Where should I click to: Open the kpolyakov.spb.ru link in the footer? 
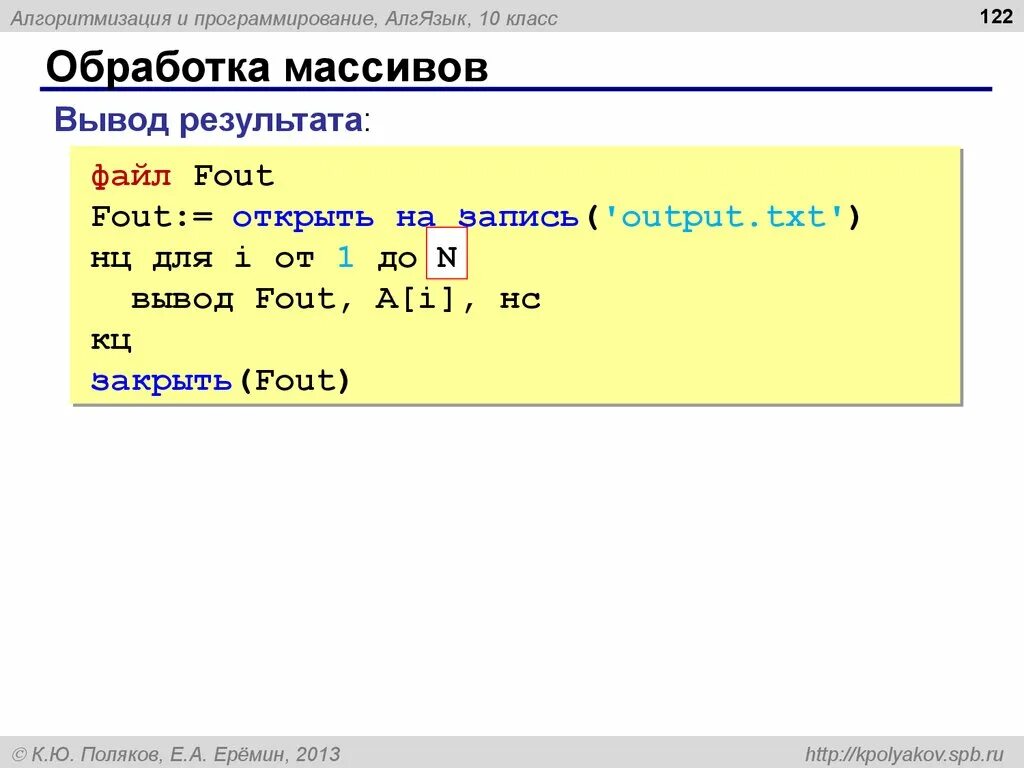pos(904,754)
